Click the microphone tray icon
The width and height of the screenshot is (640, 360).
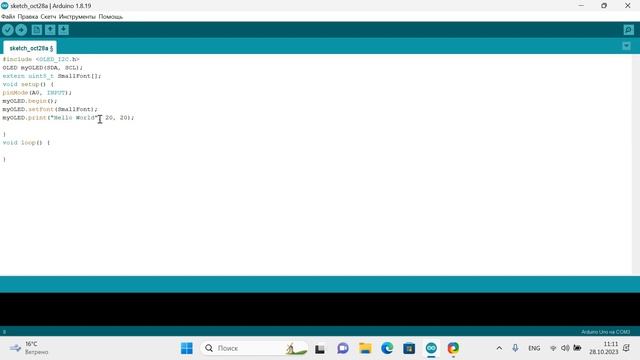[515, 348]
